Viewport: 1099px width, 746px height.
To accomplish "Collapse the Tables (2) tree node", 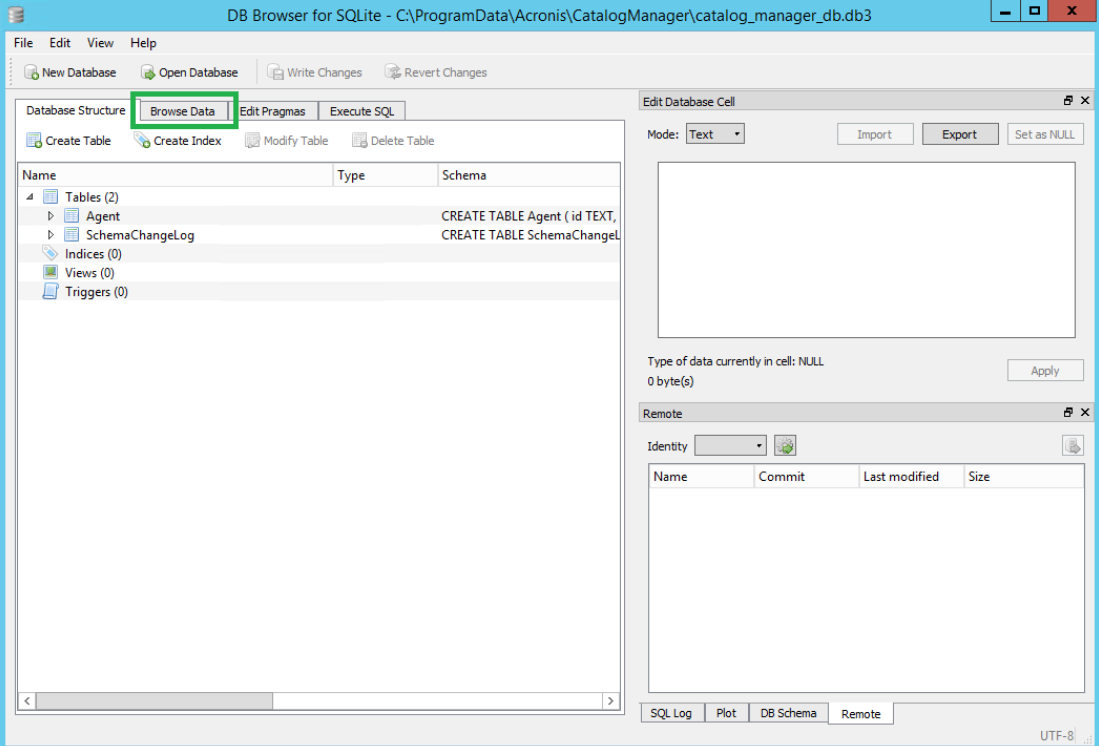I will tap(30, 197).
